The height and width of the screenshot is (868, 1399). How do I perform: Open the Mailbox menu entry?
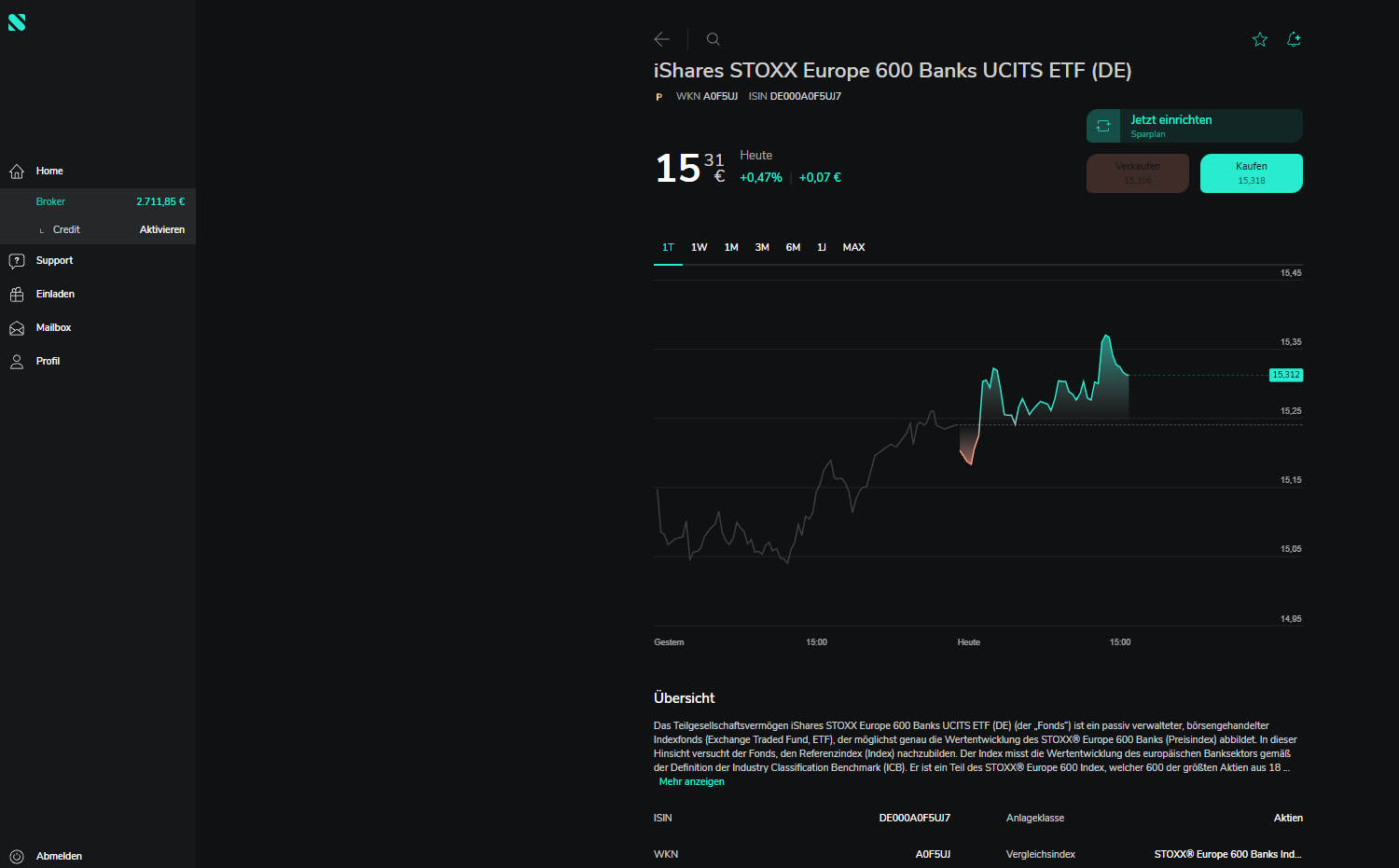tap(98, 328)
